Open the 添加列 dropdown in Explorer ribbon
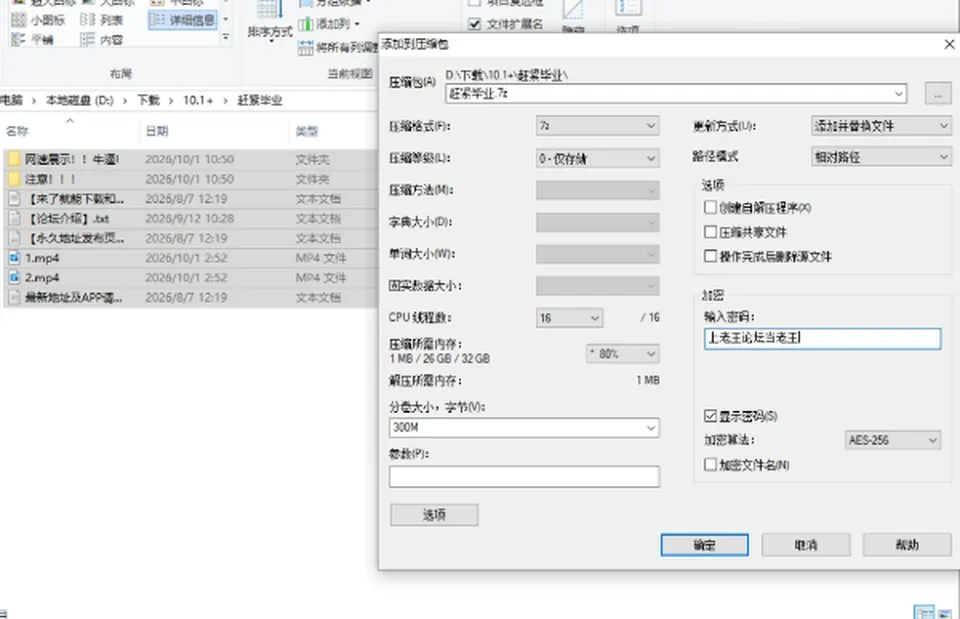The image size is (960, 619). [x=329, y=24]
